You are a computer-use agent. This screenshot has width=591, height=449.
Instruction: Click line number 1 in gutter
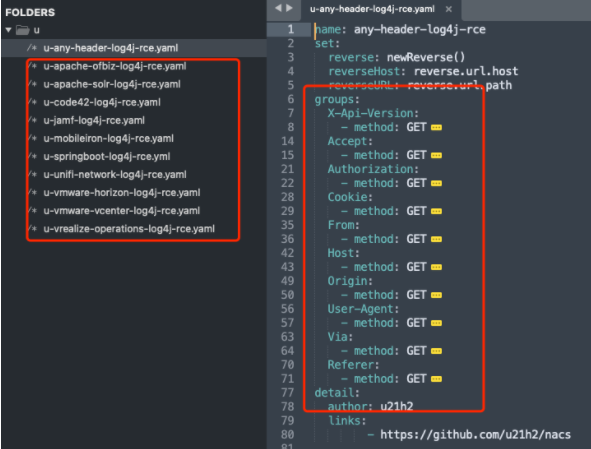coord(290,29)
